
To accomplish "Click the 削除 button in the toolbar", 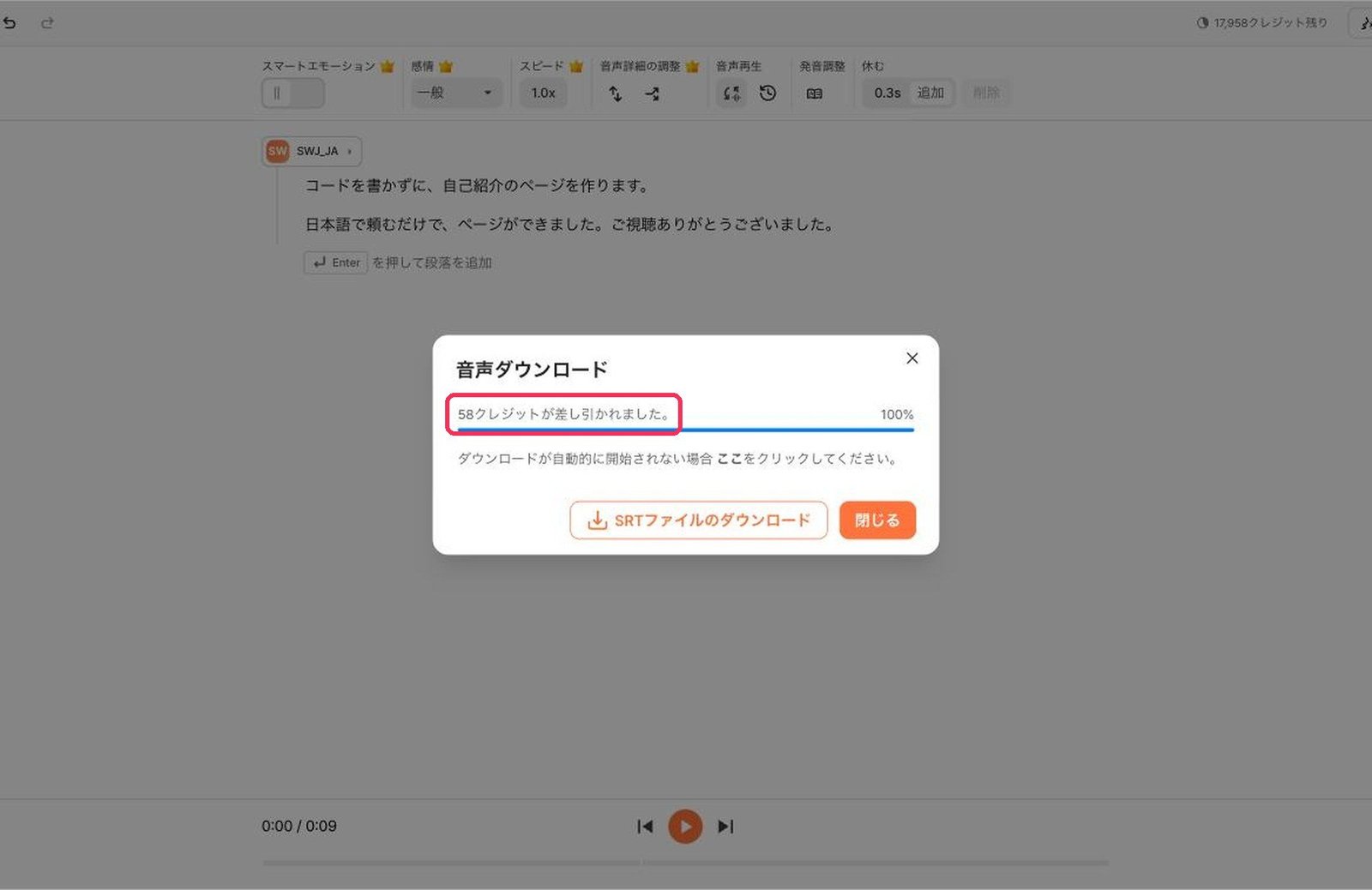I will 986,93.
